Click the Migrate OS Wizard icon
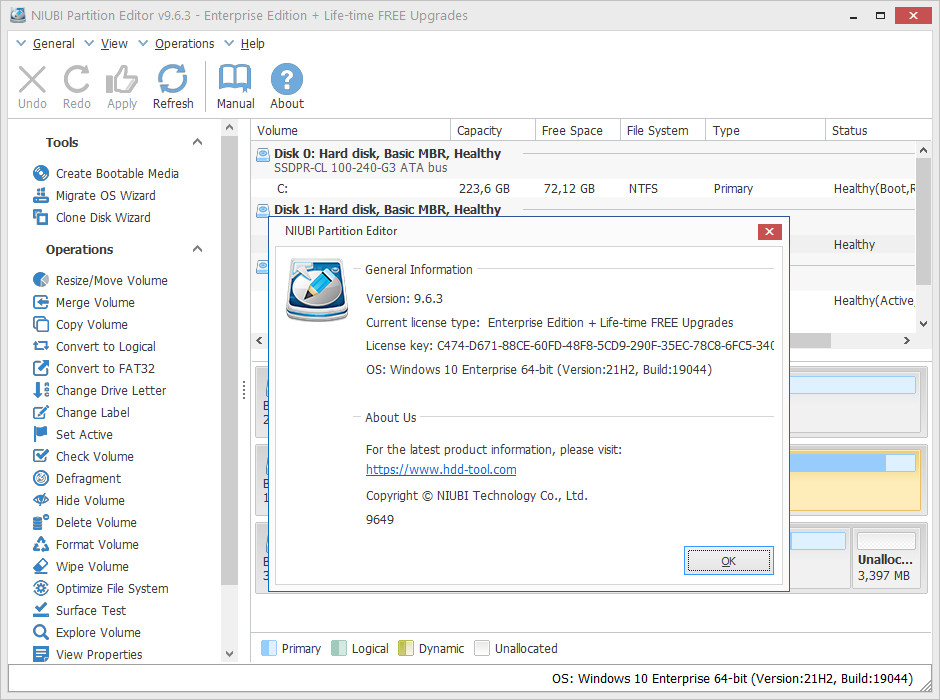940x700 pixels. 41,195
